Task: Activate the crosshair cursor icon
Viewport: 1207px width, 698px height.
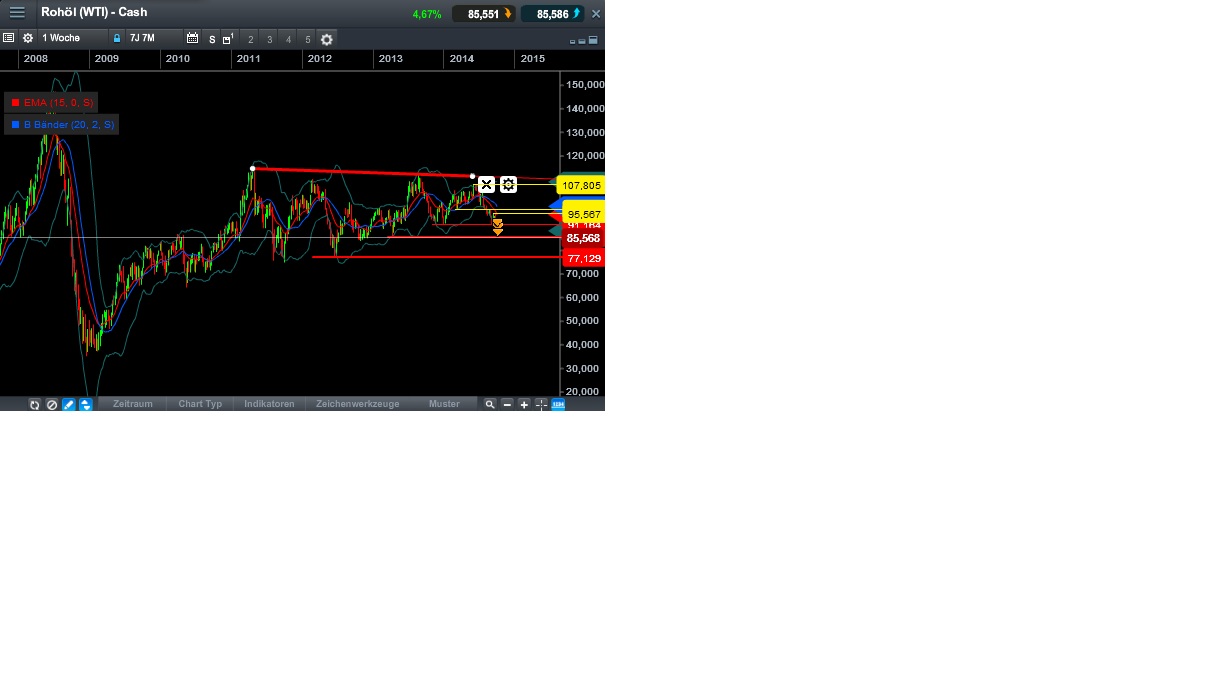Action: (x=540, y=404)
